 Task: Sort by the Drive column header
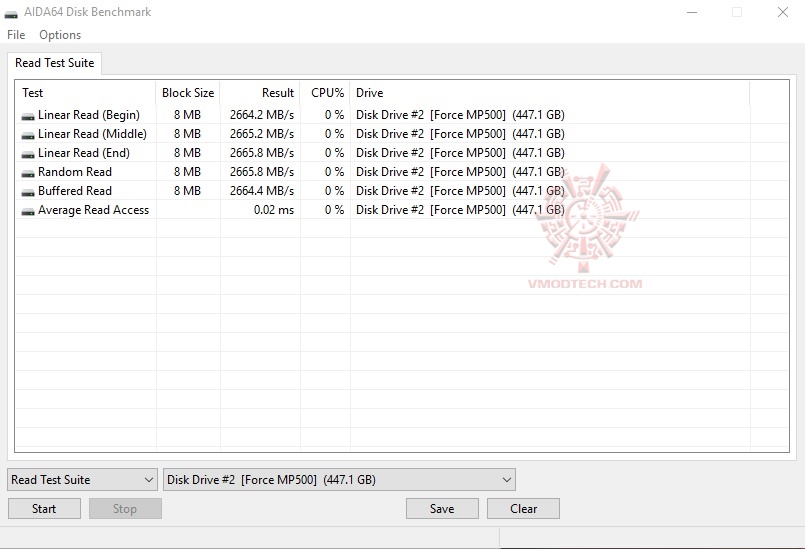click(x=550, y=93)
